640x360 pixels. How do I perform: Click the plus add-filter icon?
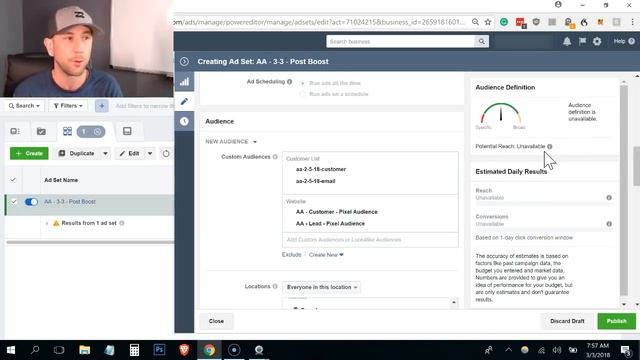(x=102, y=106)
